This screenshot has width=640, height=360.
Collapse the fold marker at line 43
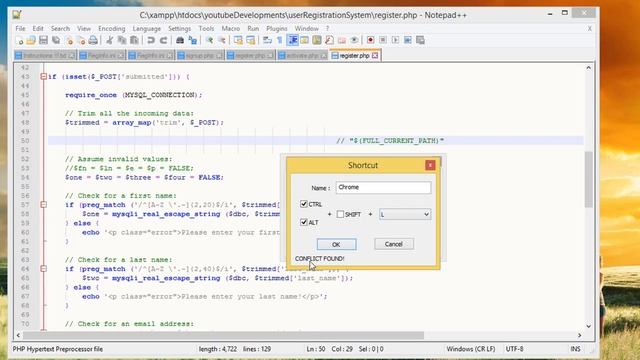(x=43, y=76)
